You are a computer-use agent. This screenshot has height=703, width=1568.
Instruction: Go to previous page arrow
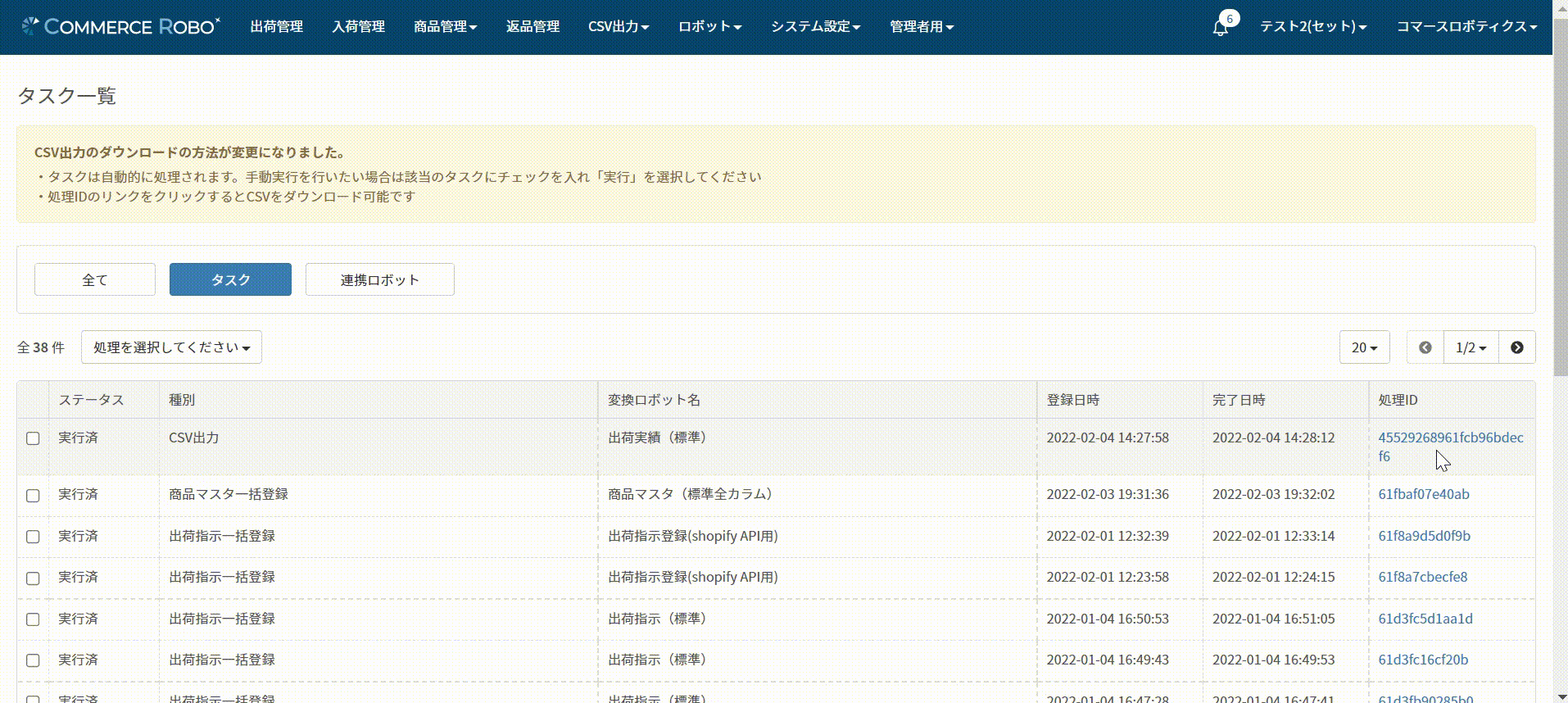tap(1425, 347)
